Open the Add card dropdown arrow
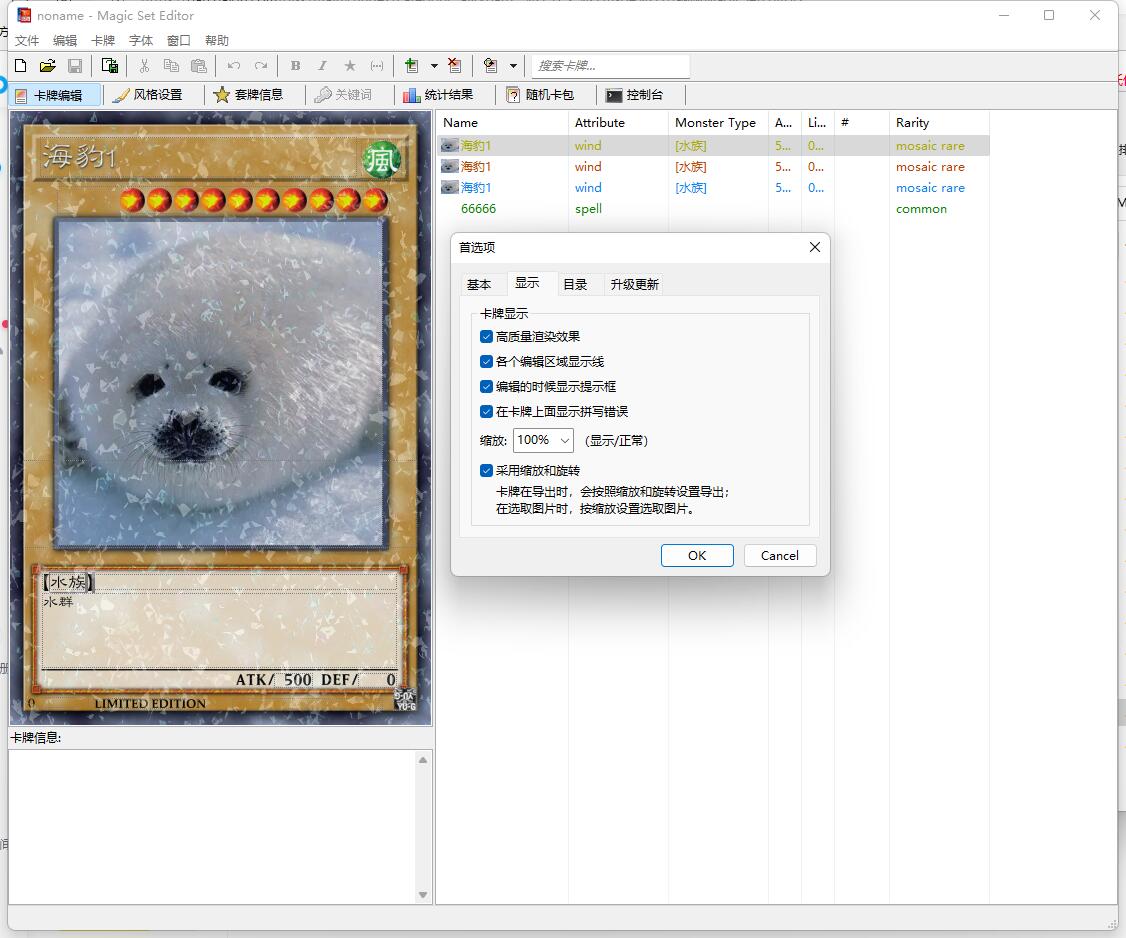 point(434,66)
